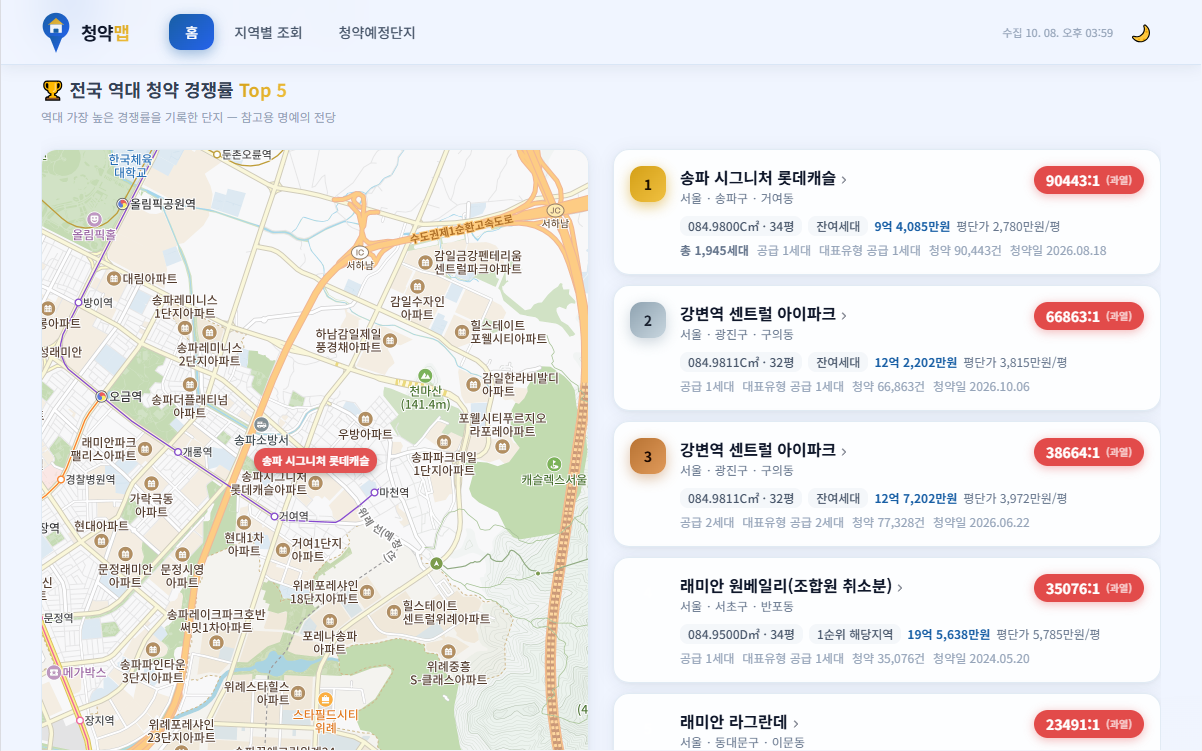
Task: Click the 방이역 station marker on map
Action: click(79, 302)
